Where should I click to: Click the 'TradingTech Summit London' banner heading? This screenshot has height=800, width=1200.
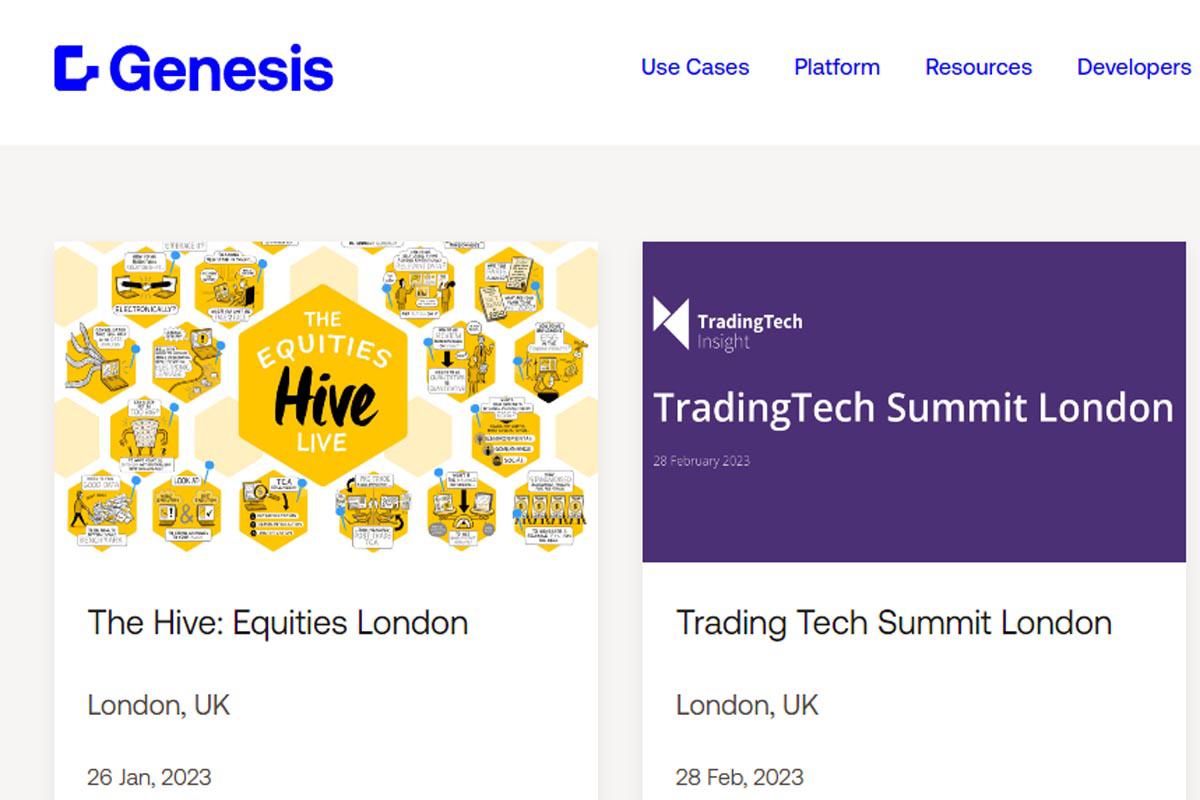click(x=913, y=408)
